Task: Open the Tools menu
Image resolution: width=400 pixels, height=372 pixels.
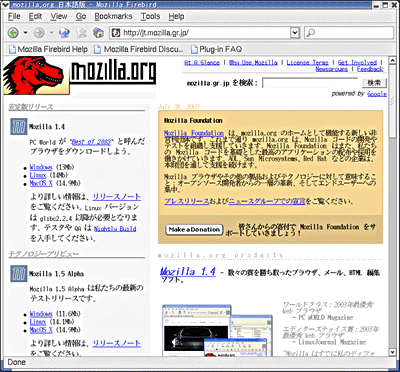Action: pyautogui.click(x=150, y=16)
